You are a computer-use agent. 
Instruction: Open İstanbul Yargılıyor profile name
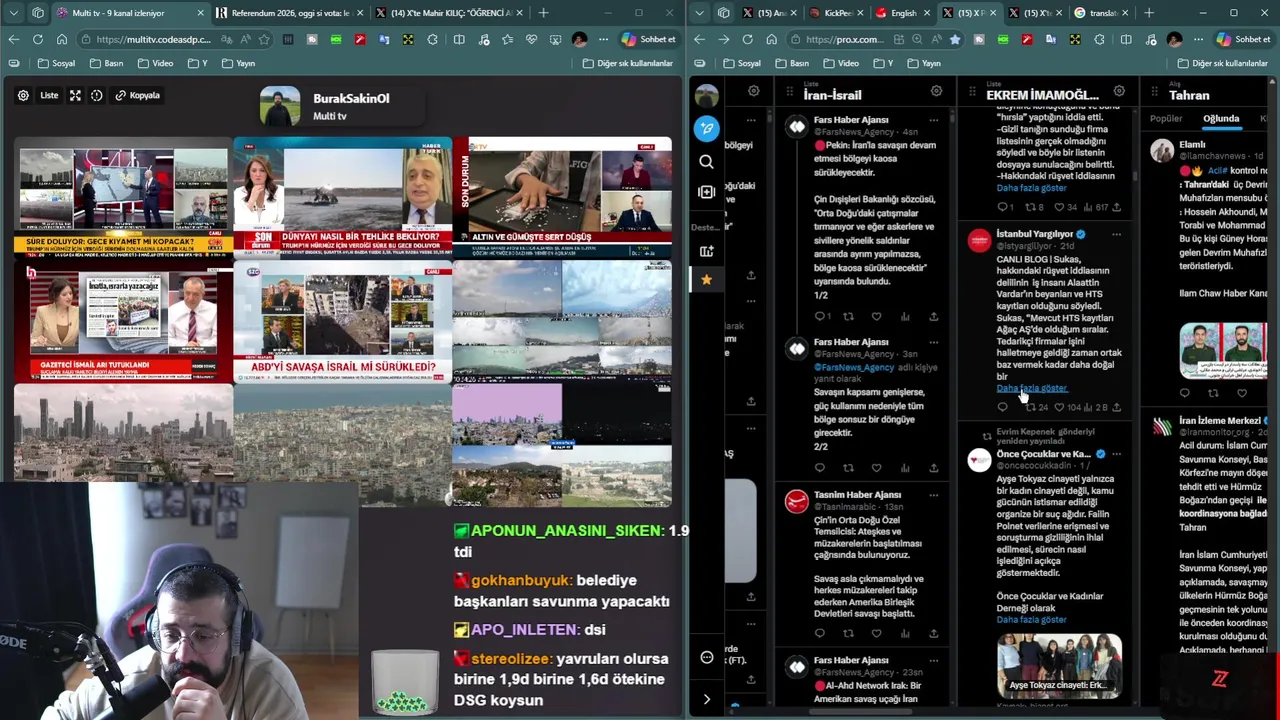1034,234
